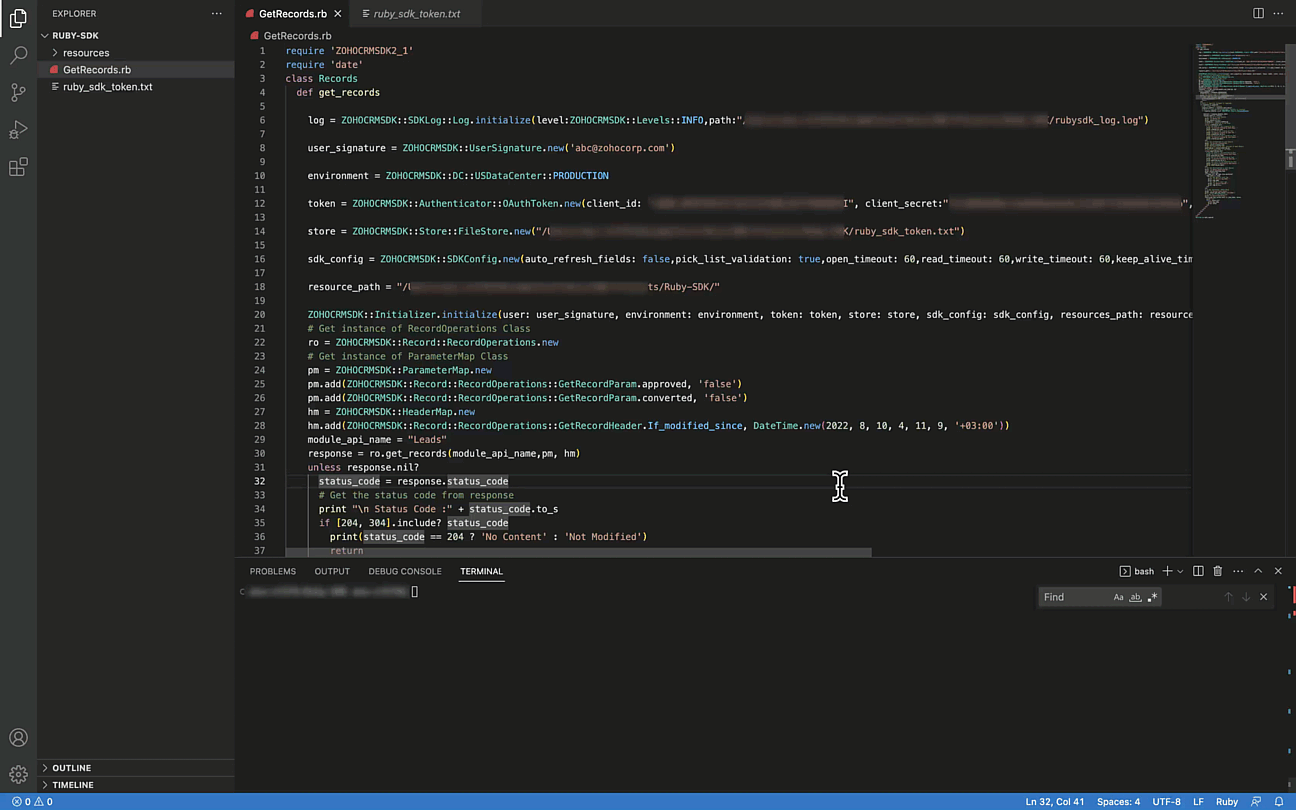The height and width of the screenshot is (810, 1296).
Task: Add a new terminal with plus icon
Action: coord(1166,571)
